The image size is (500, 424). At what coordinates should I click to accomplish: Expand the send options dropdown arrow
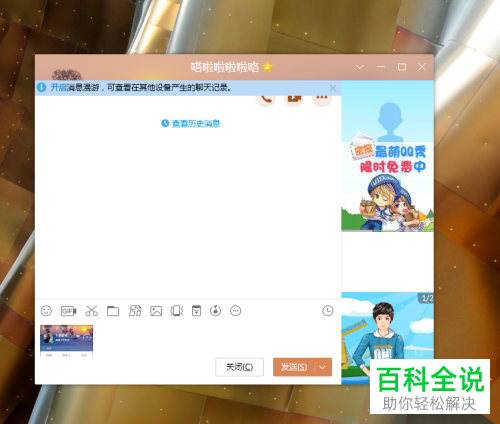click(x=322, y=367)
